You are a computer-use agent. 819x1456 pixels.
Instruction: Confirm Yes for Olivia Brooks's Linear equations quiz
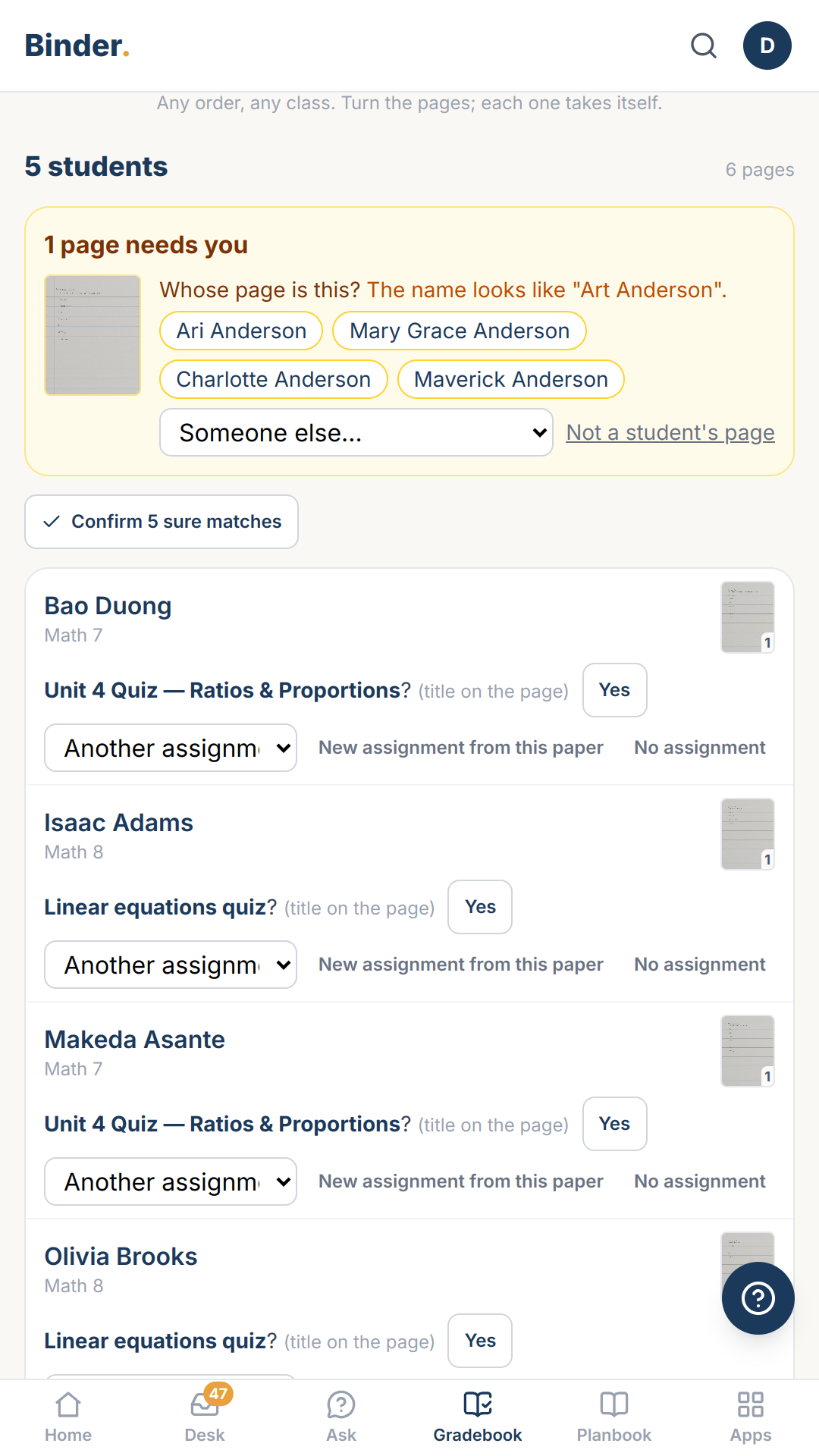point(480,1341)
